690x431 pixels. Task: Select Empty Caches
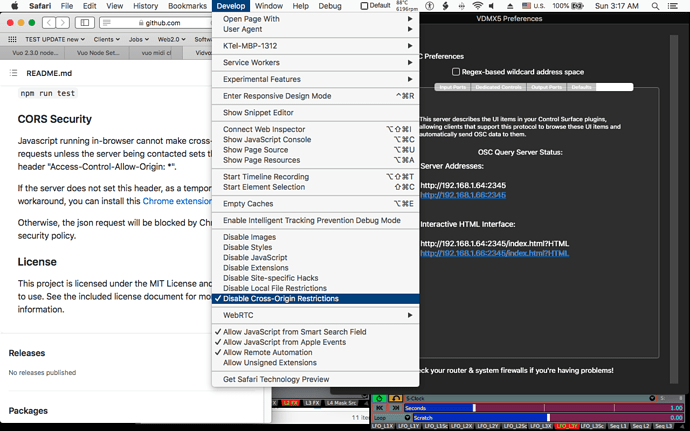[x=316, y=204]
